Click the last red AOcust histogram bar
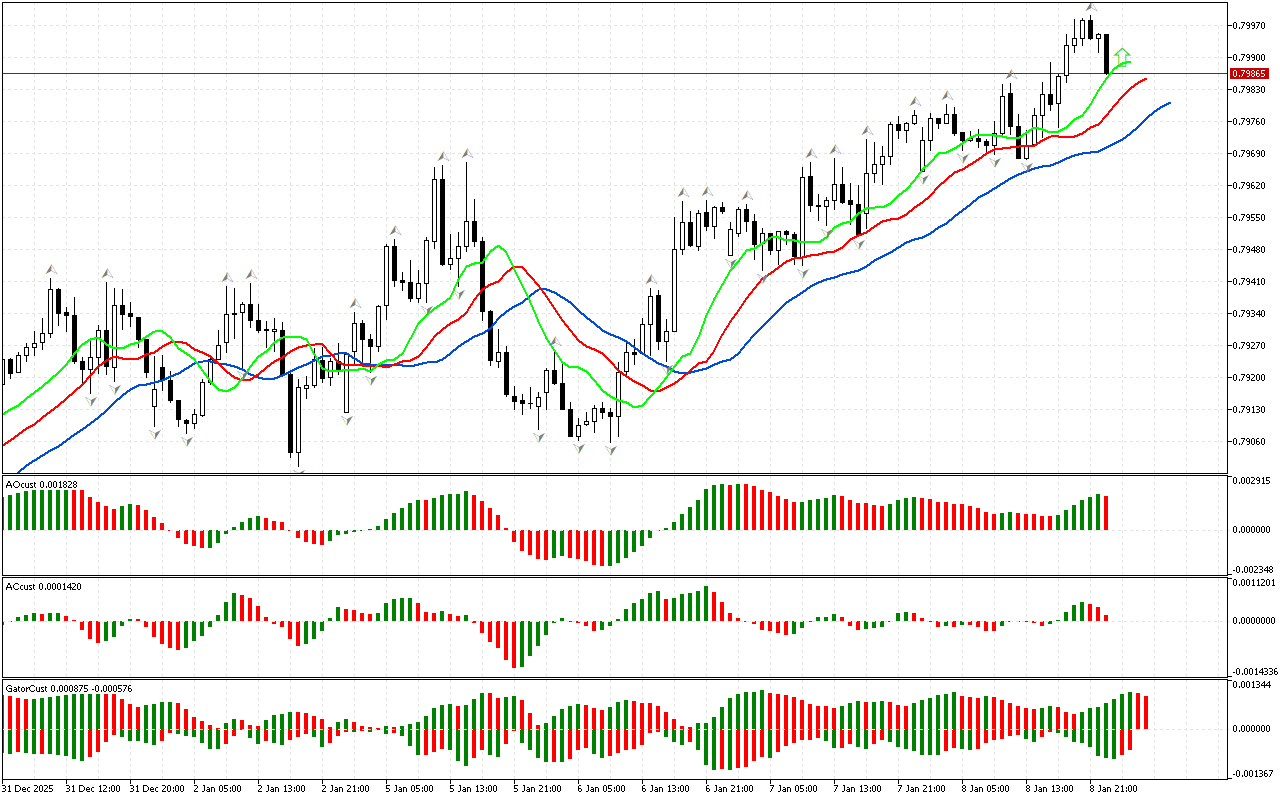The image size is (1280, 800). pyautogui.click(x=1107, y=512)
